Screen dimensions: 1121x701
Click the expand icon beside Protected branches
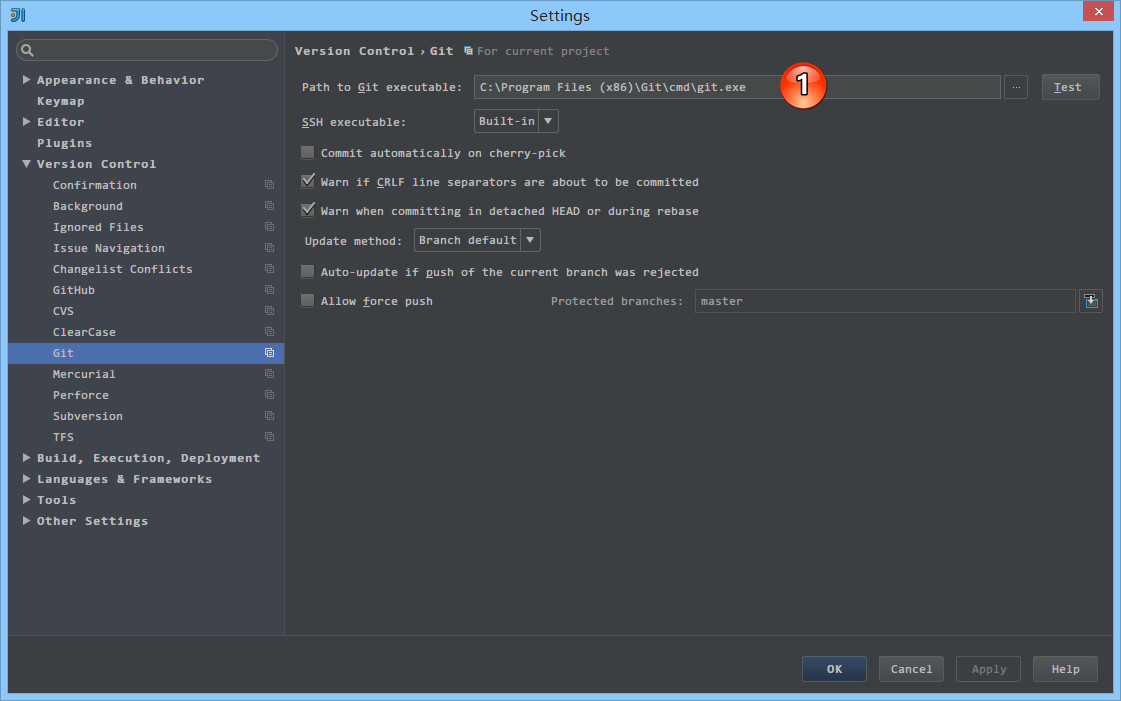pos(1090,301)
